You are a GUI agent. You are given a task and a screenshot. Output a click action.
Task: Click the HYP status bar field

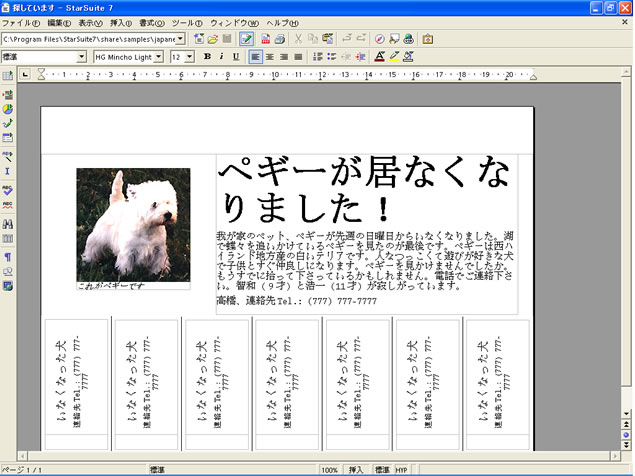401,470
